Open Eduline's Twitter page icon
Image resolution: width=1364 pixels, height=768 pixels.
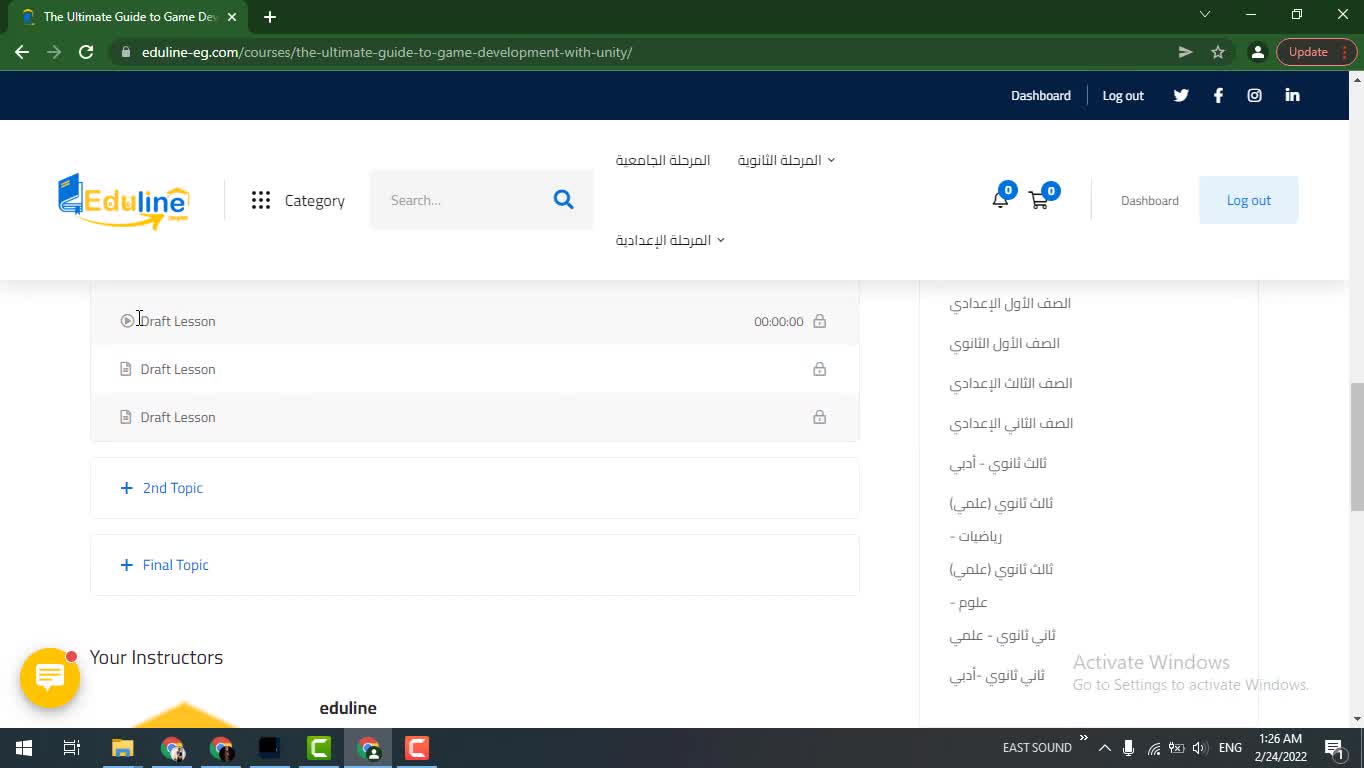[1180, 95]
